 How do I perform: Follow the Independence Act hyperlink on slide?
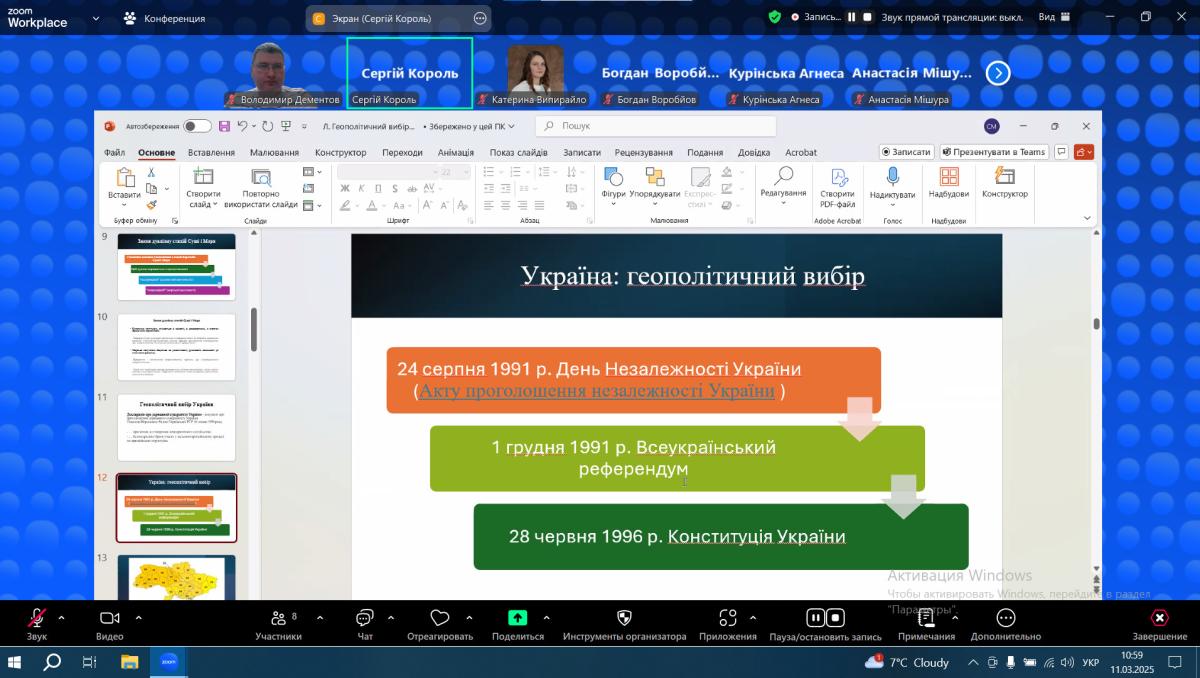click(x=597, y=391)
